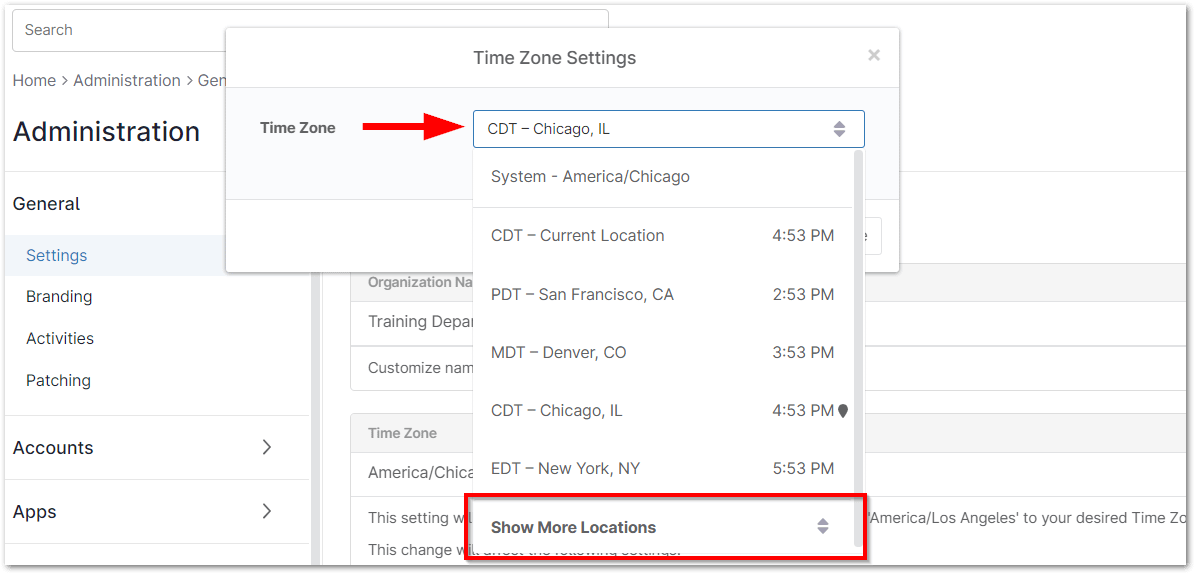Click the Time Zone selector up-down arrows
The width and height of the screenshot is (1195, 574).
point(839,129)
